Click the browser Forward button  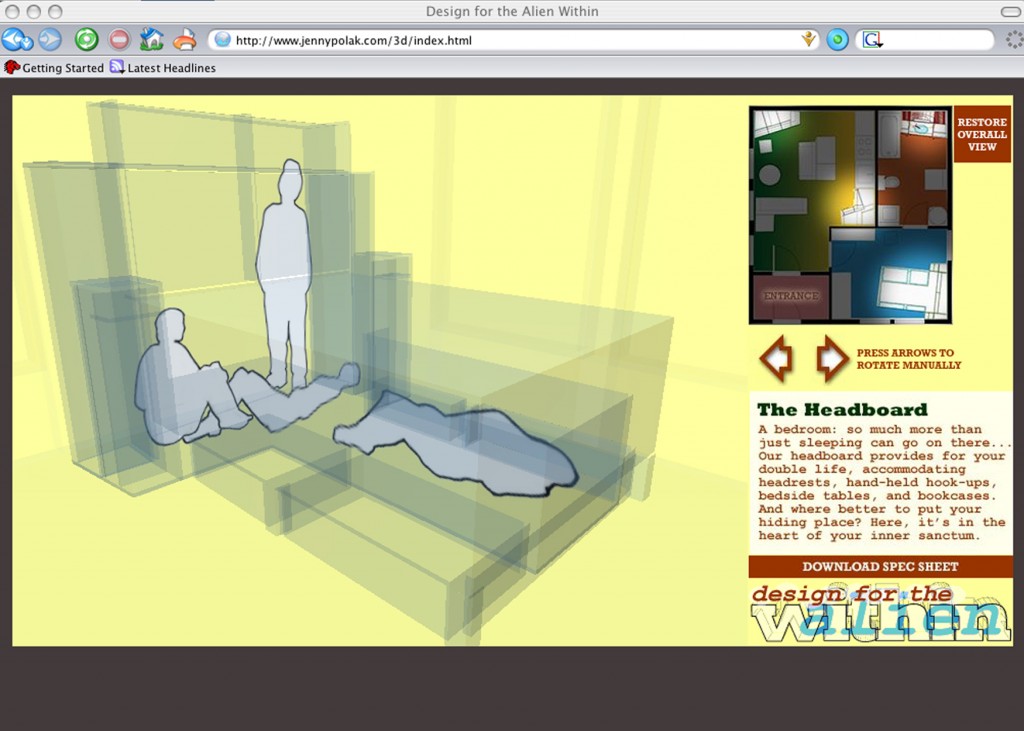point(50,40)
